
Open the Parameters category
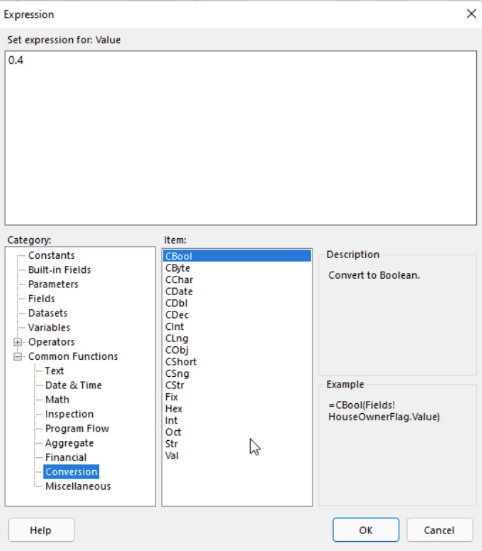[x=53, y=284]
